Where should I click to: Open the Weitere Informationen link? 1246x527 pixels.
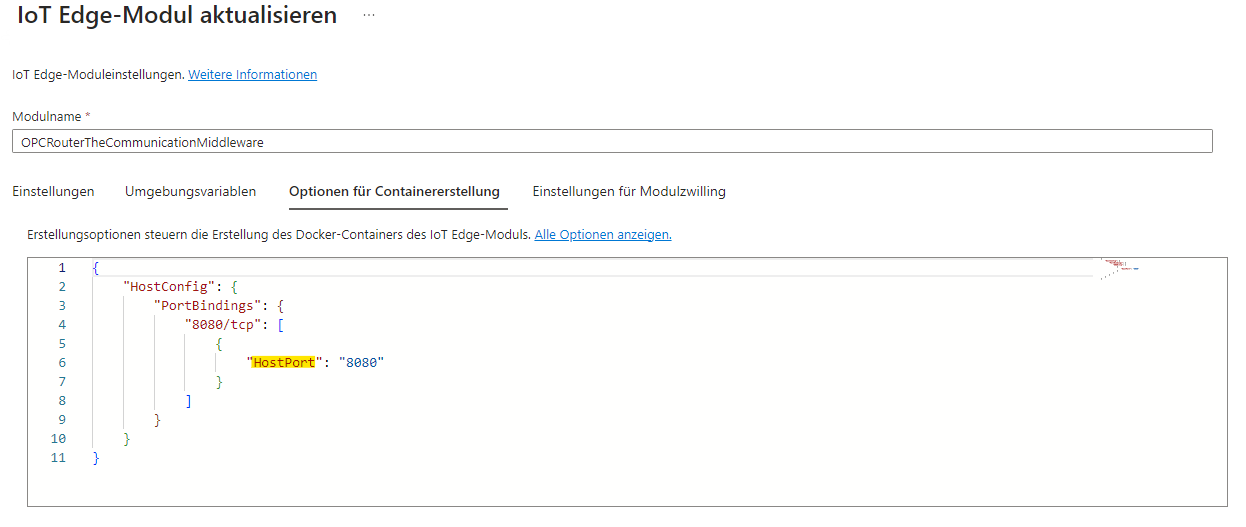pos(252,75)
